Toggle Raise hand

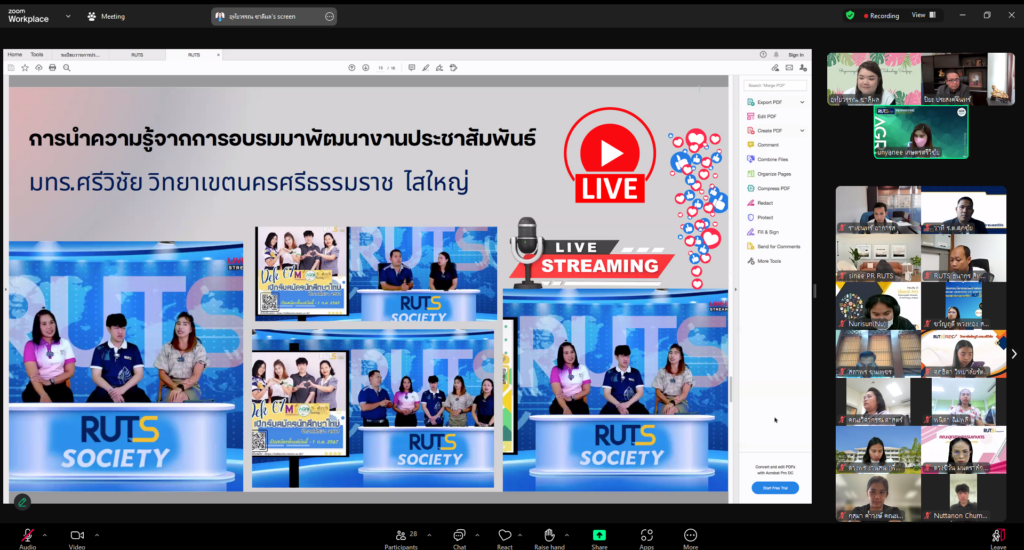pos(549,538)
